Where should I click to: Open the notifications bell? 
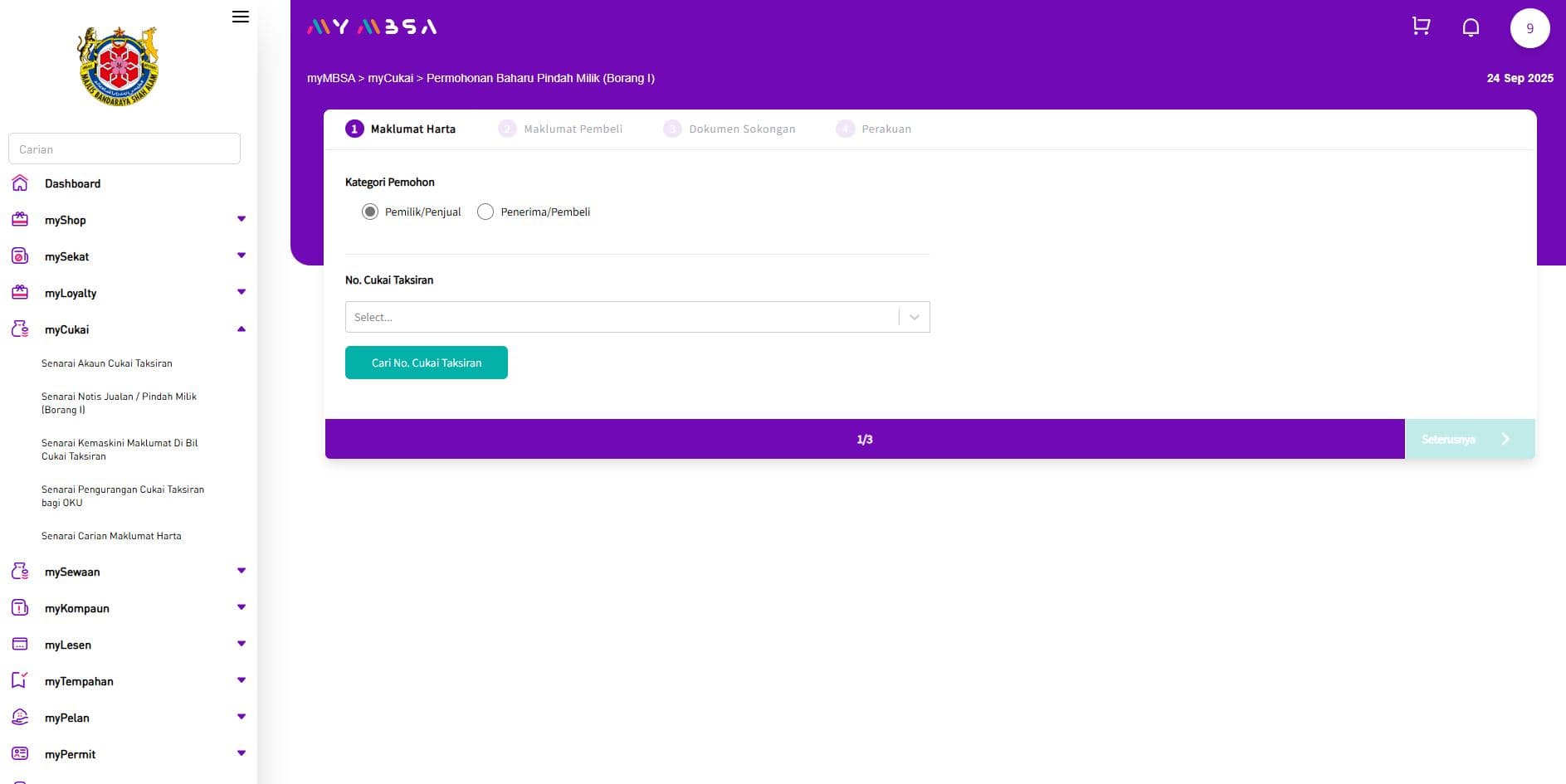pos(1471,27)
